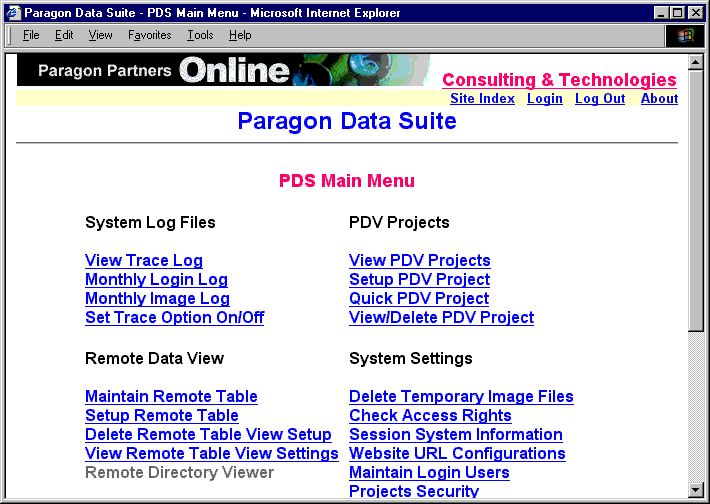710x504 pixels.
Task: Open Delete Remote Table View Setup
Action: [x=208, y=435]
